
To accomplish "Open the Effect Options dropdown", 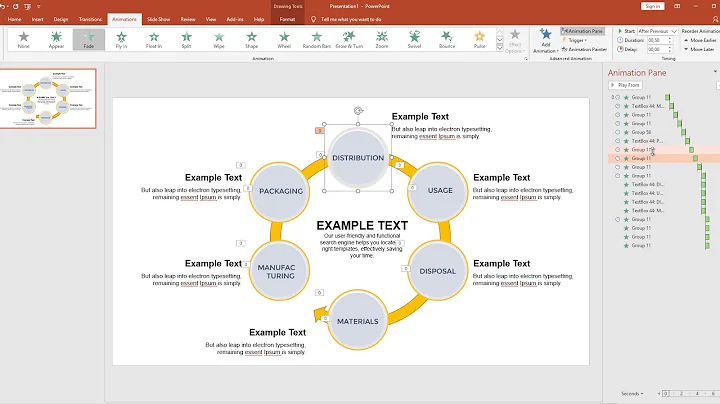I will coord(515,41).
